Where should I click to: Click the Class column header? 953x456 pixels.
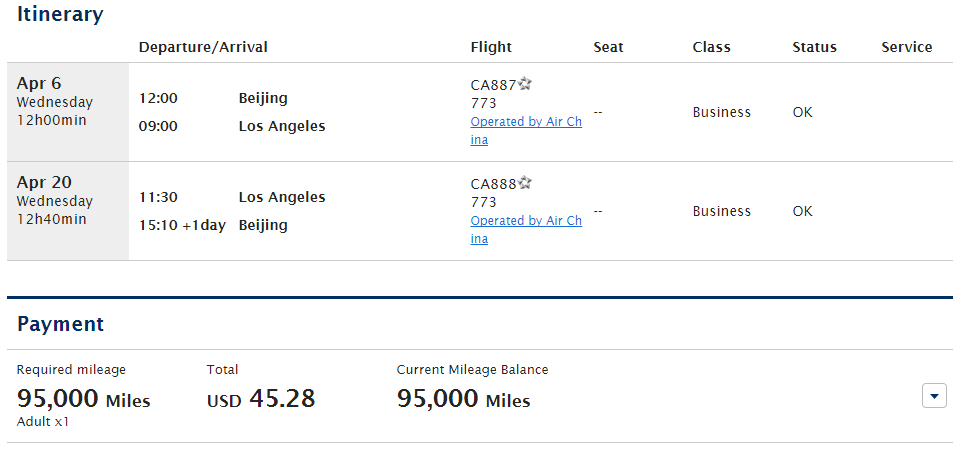pos(711,47)
